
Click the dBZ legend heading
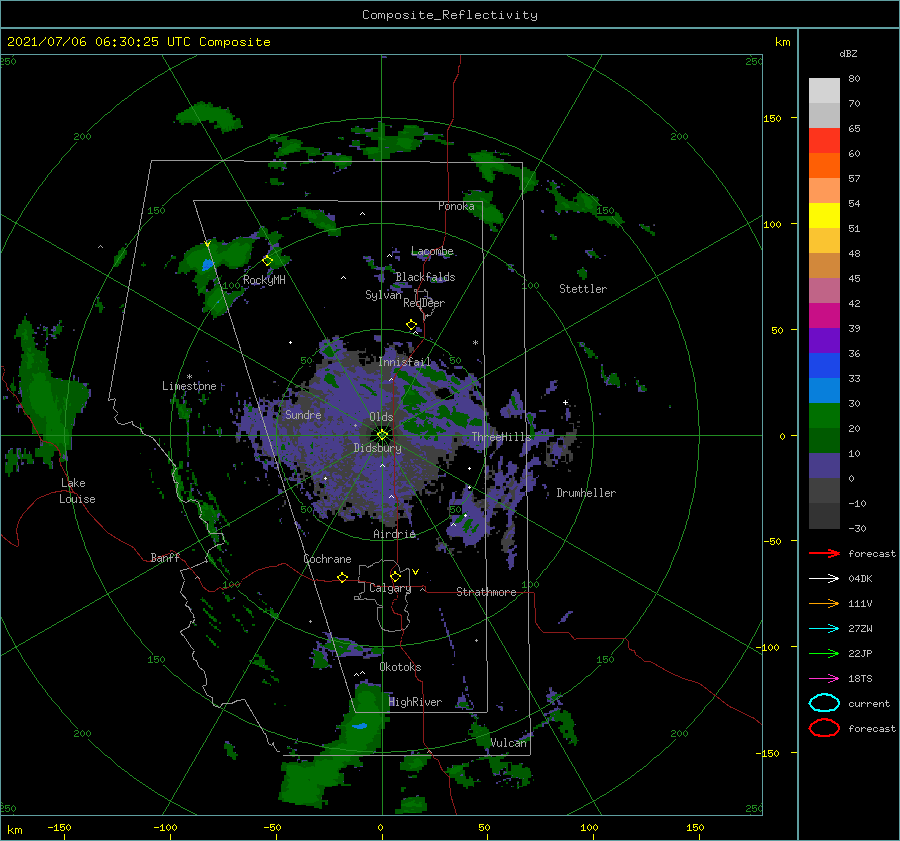click(x=848, y=54)
